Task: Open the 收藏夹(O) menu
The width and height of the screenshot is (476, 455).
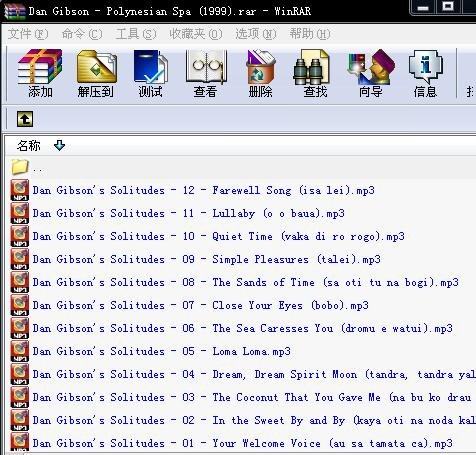Action: click(x=196, y=34)
